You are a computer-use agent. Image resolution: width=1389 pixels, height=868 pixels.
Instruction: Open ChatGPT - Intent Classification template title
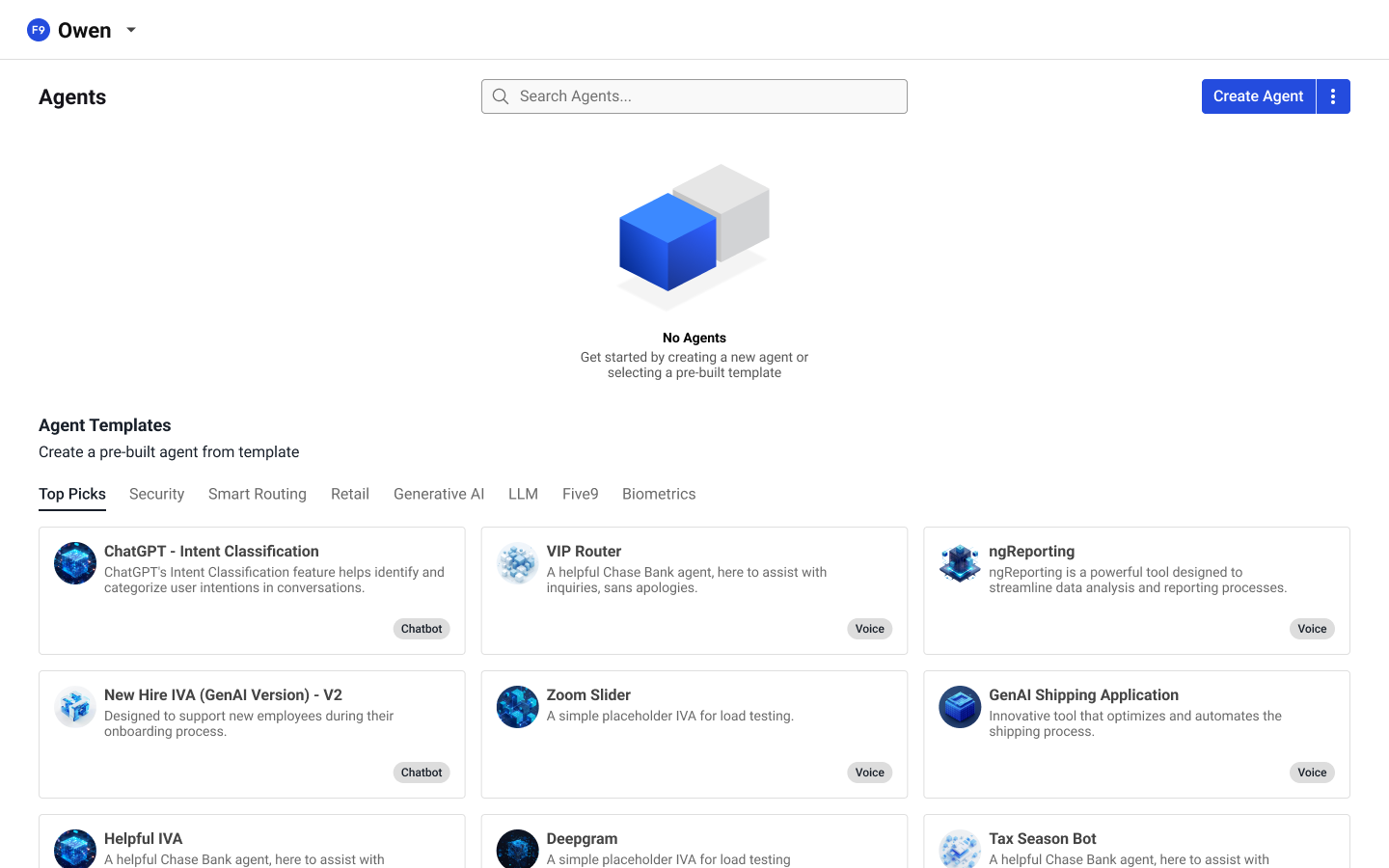[211, 552]
